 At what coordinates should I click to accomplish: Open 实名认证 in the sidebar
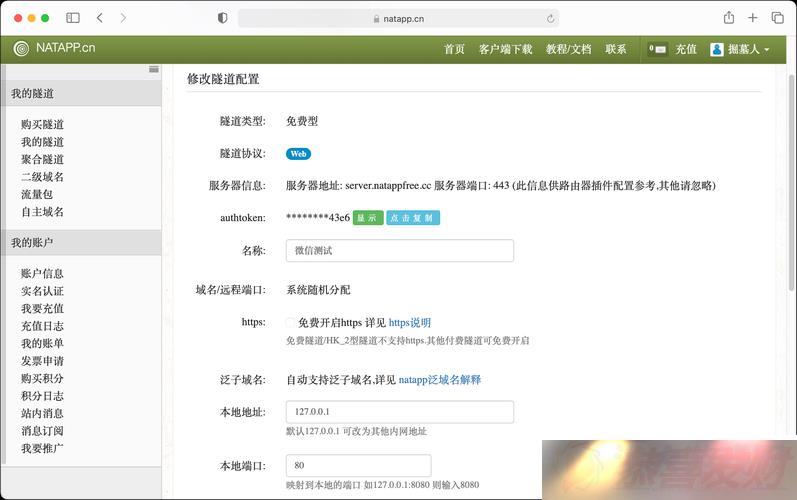[42, 291]
